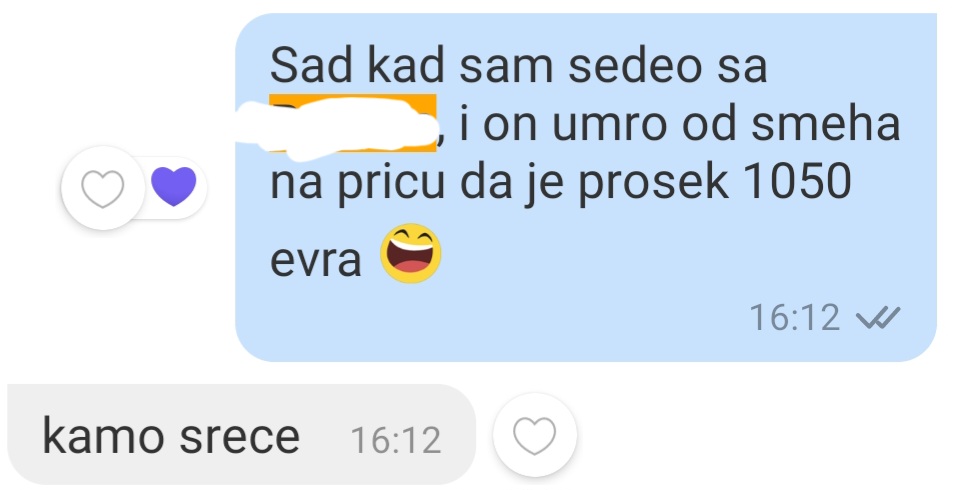Open the gray "kamo srece" bubble

click(241, 434)
